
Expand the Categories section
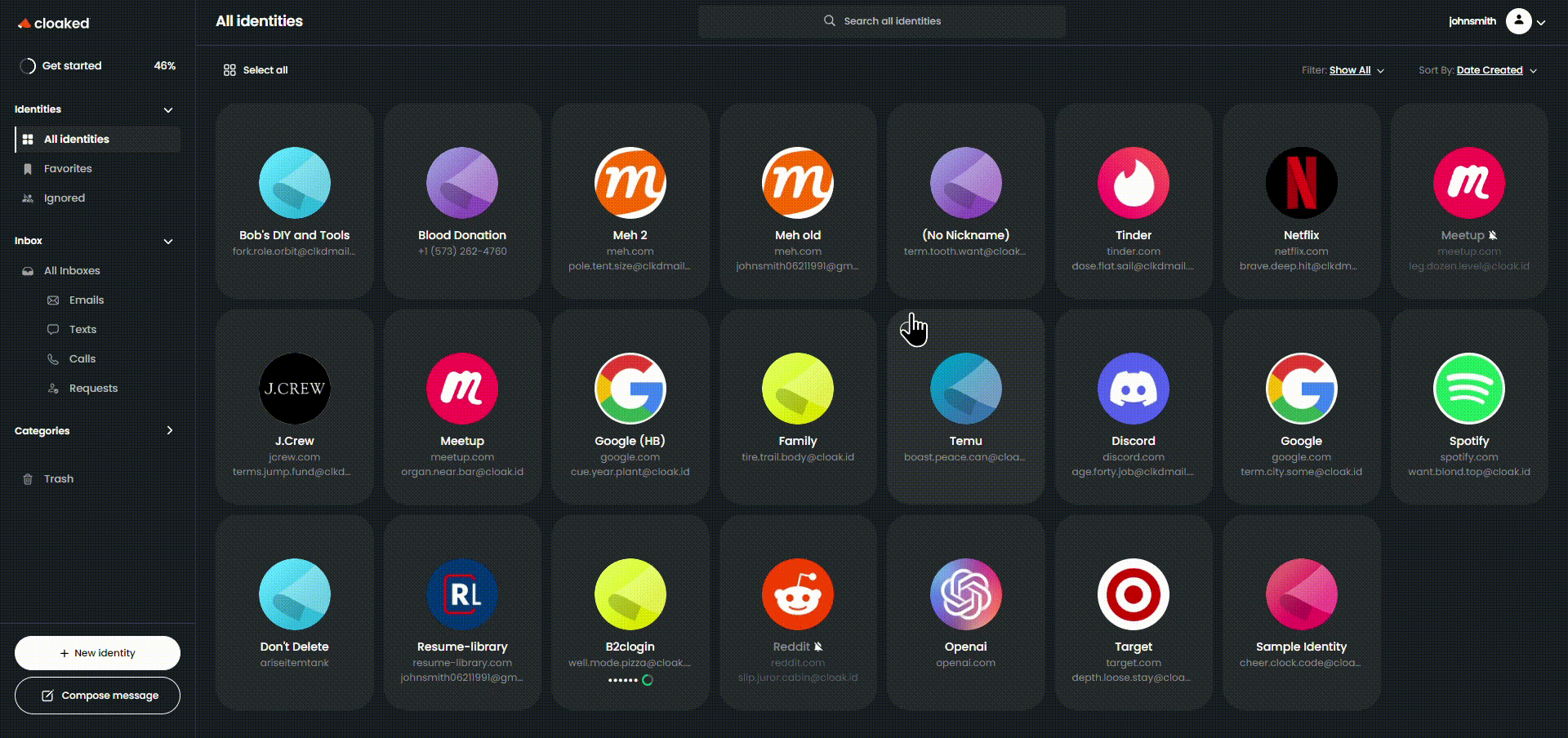[170, 430]
